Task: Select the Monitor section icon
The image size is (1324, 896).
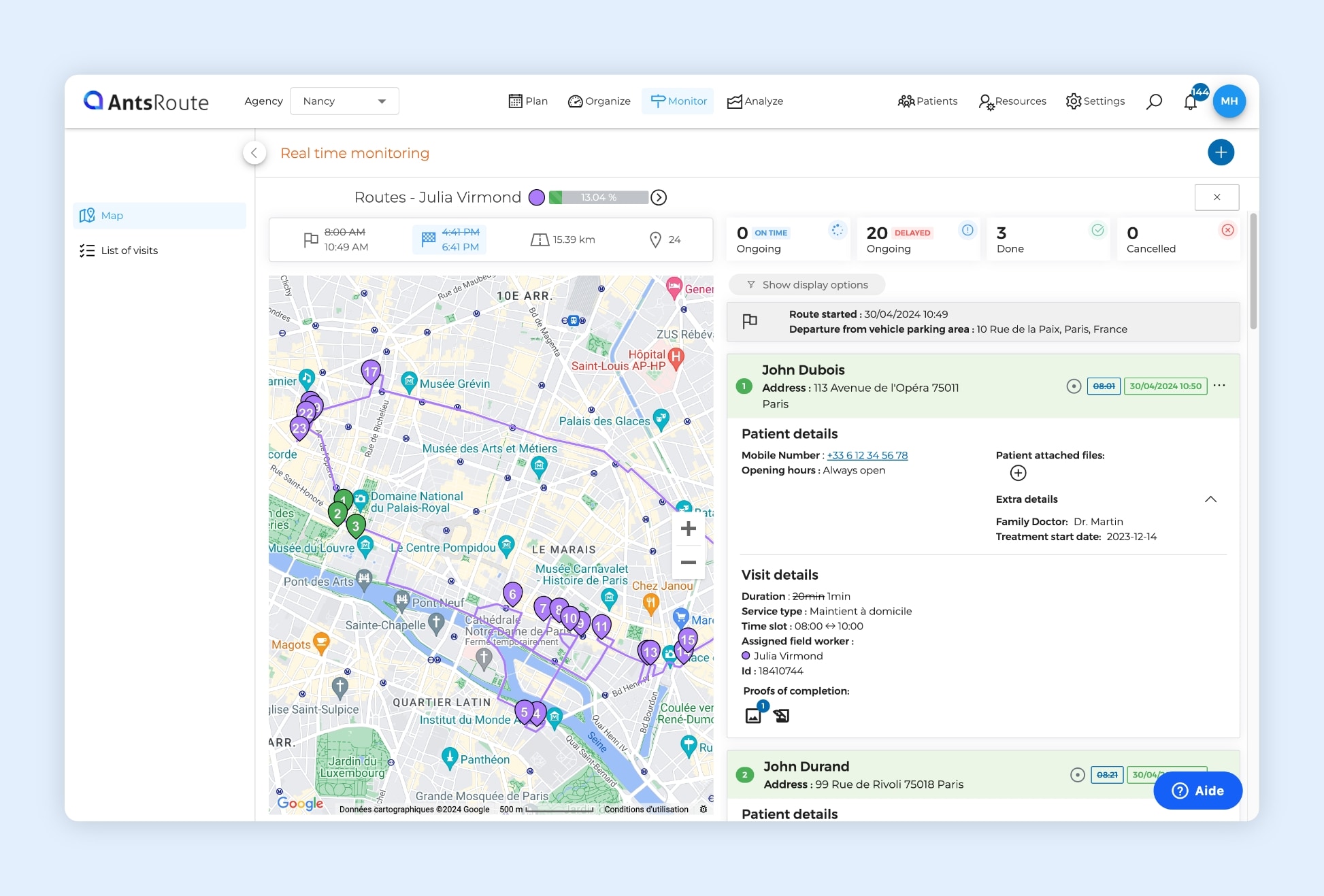Action: tap(658, 101)
